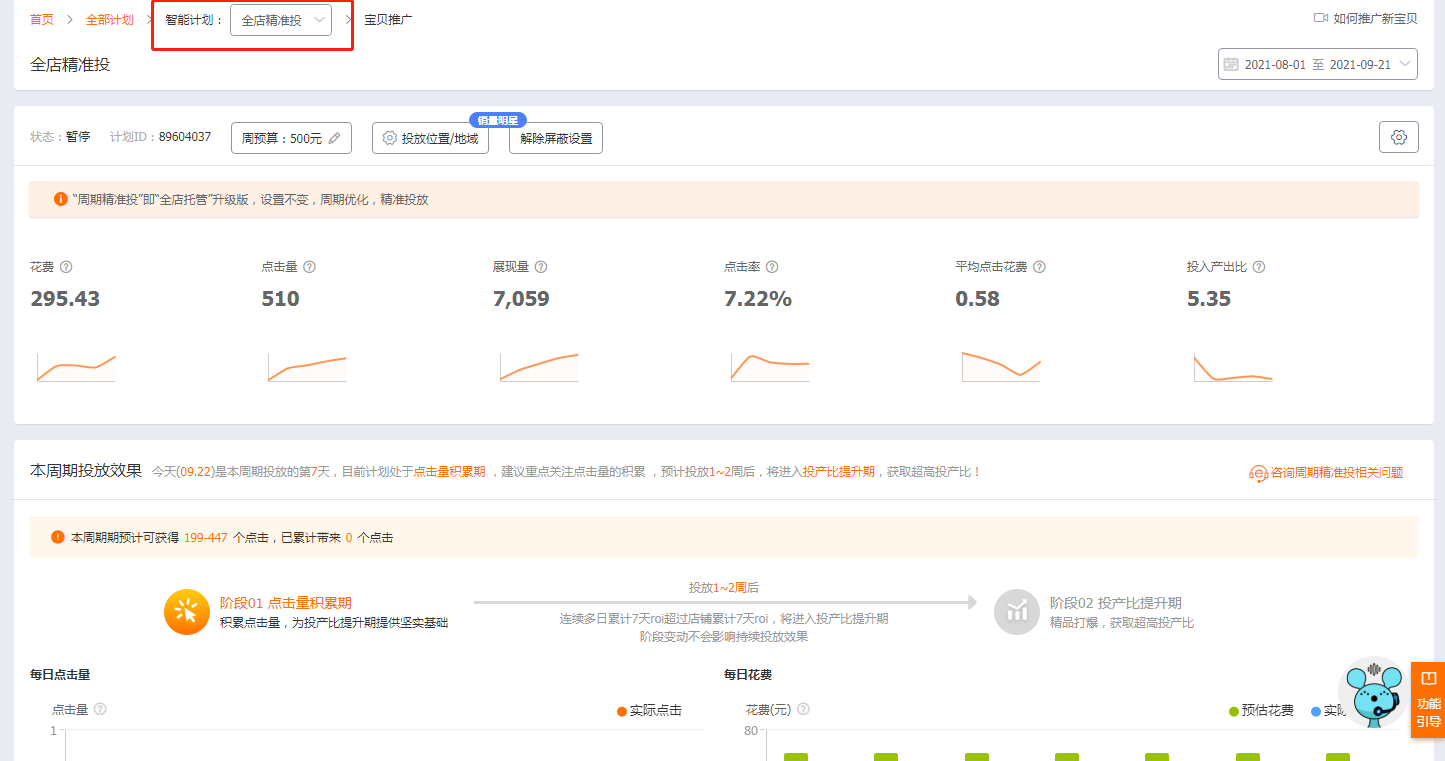Screen dimensions: 1445x761
Task: Click the 解除屏蔽设置 button
Action: [555, 138]
